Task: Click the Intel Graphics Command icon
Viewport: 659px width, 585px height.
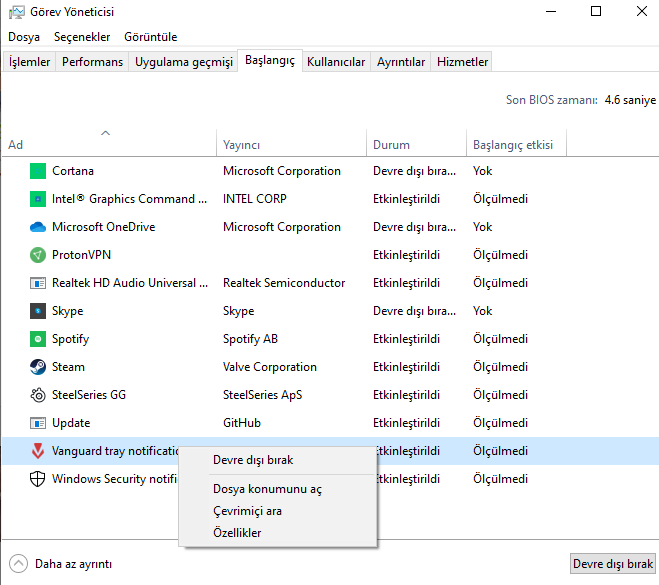Action: (38, 199)
